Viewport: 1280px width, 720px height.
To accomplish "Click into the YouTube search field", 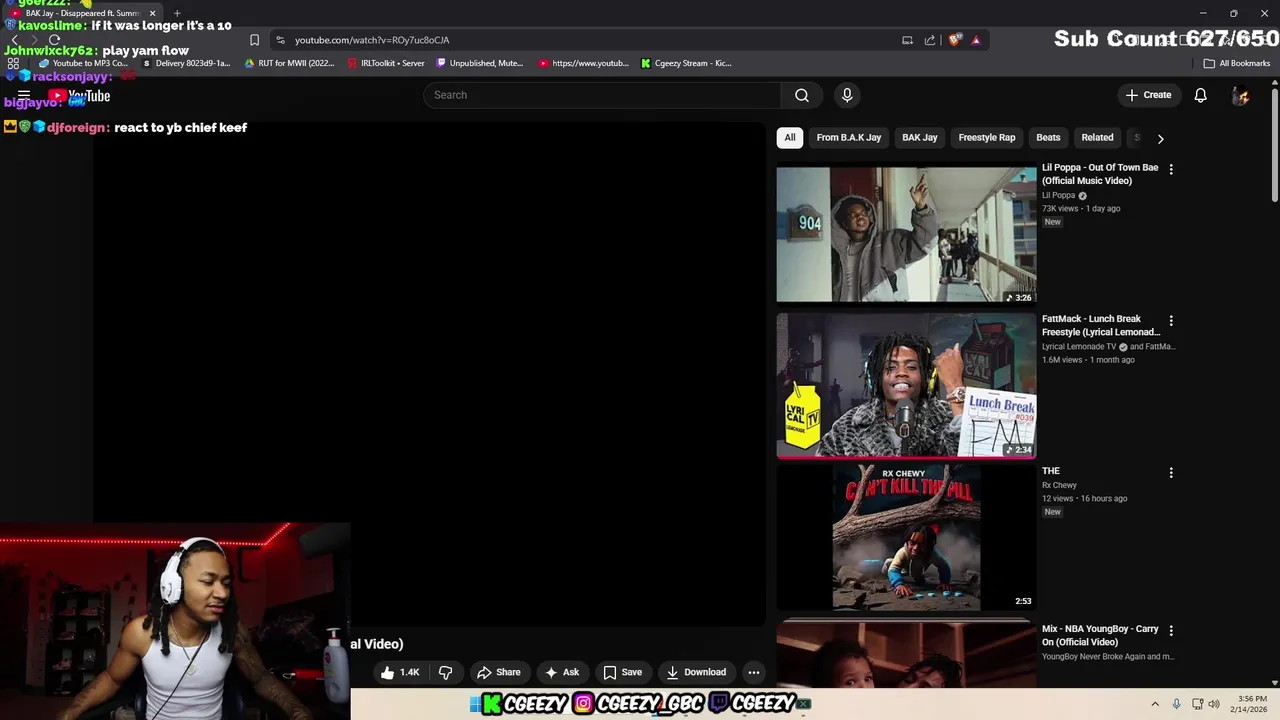I will click(x=602, y=95).
